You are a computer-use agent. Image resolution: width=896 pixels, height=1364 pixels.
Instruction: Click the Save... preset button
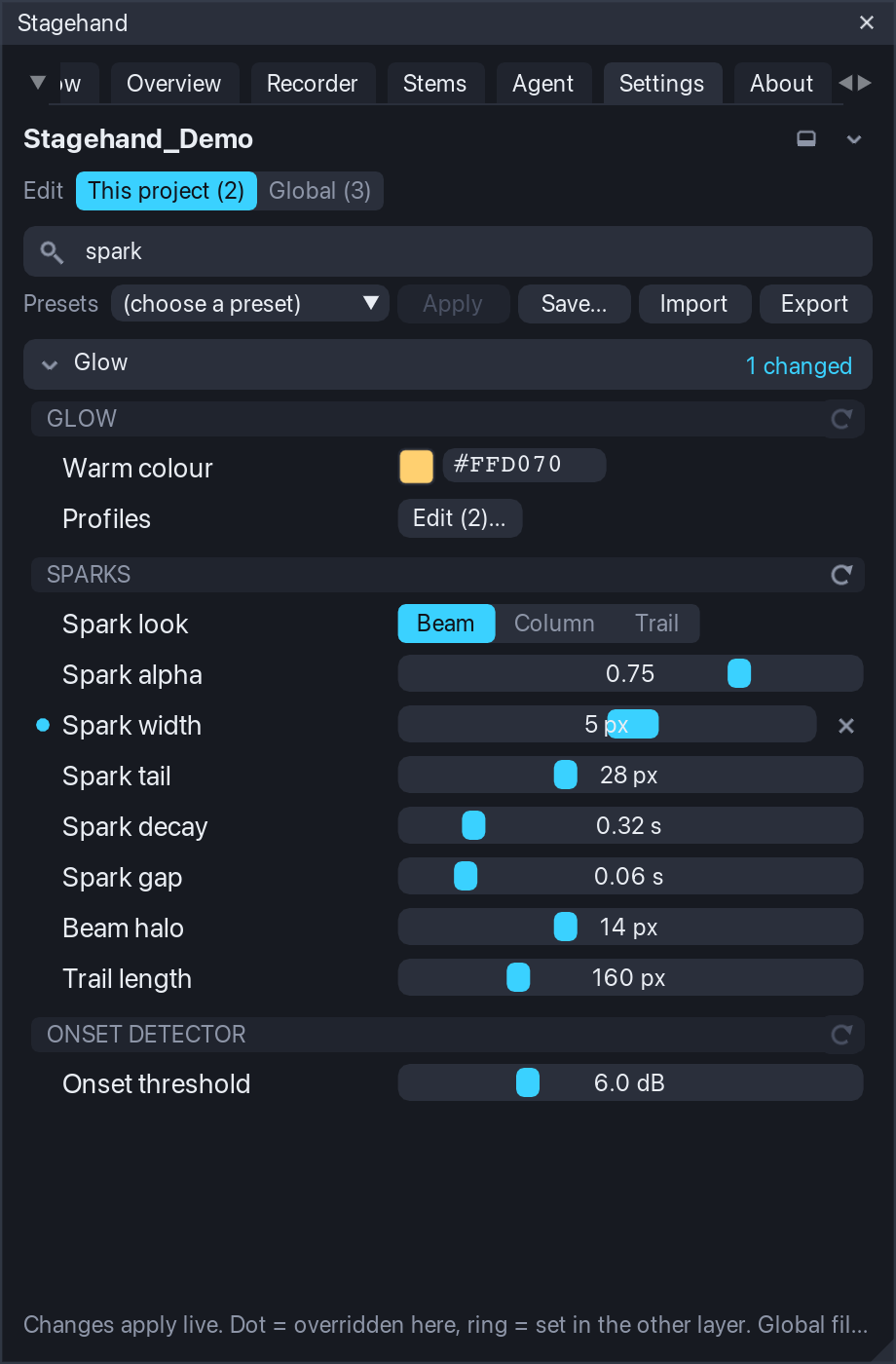coord(575,304)
